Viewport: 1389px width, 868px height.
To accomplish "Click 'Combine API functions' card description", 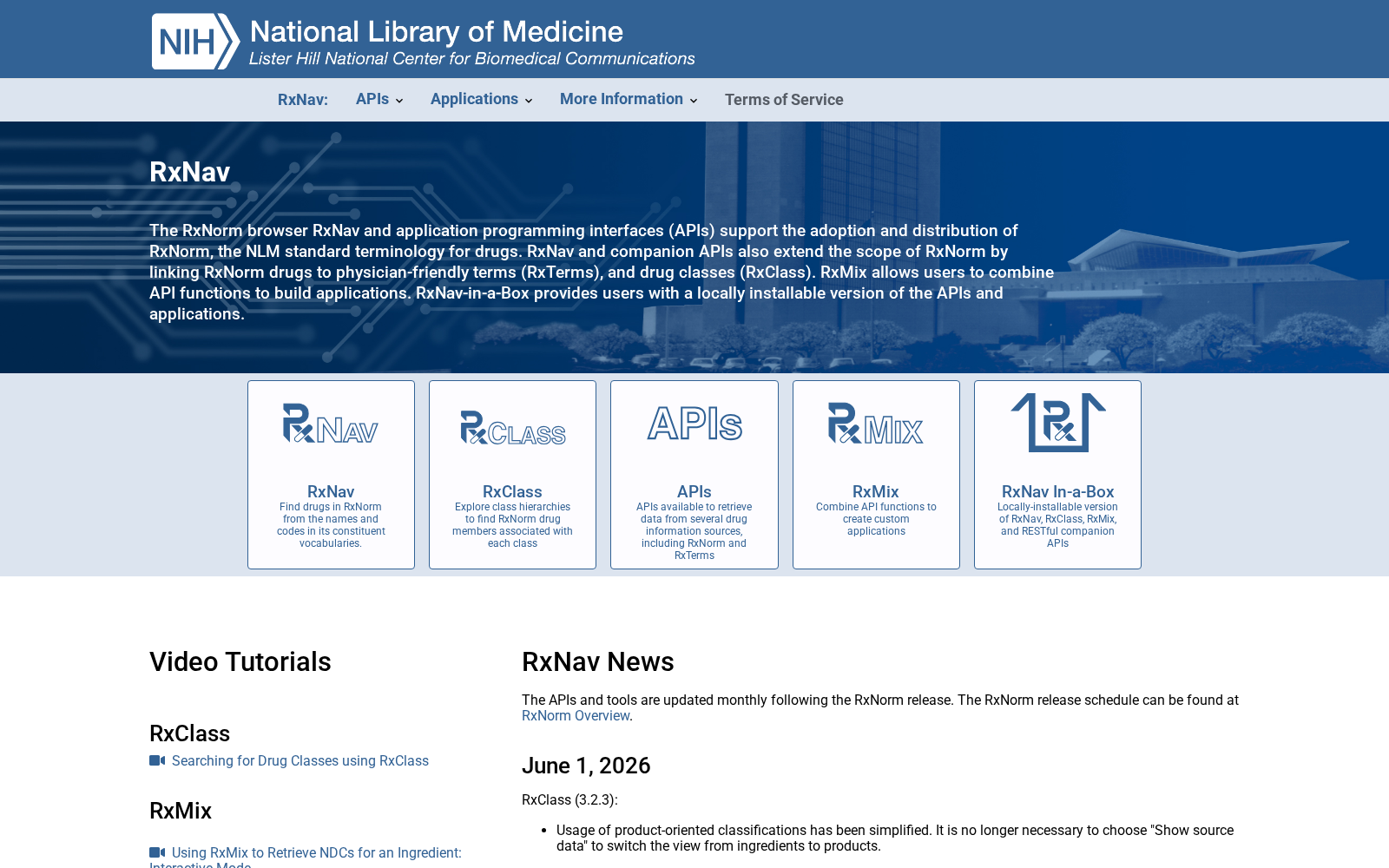I will (876, 519).
